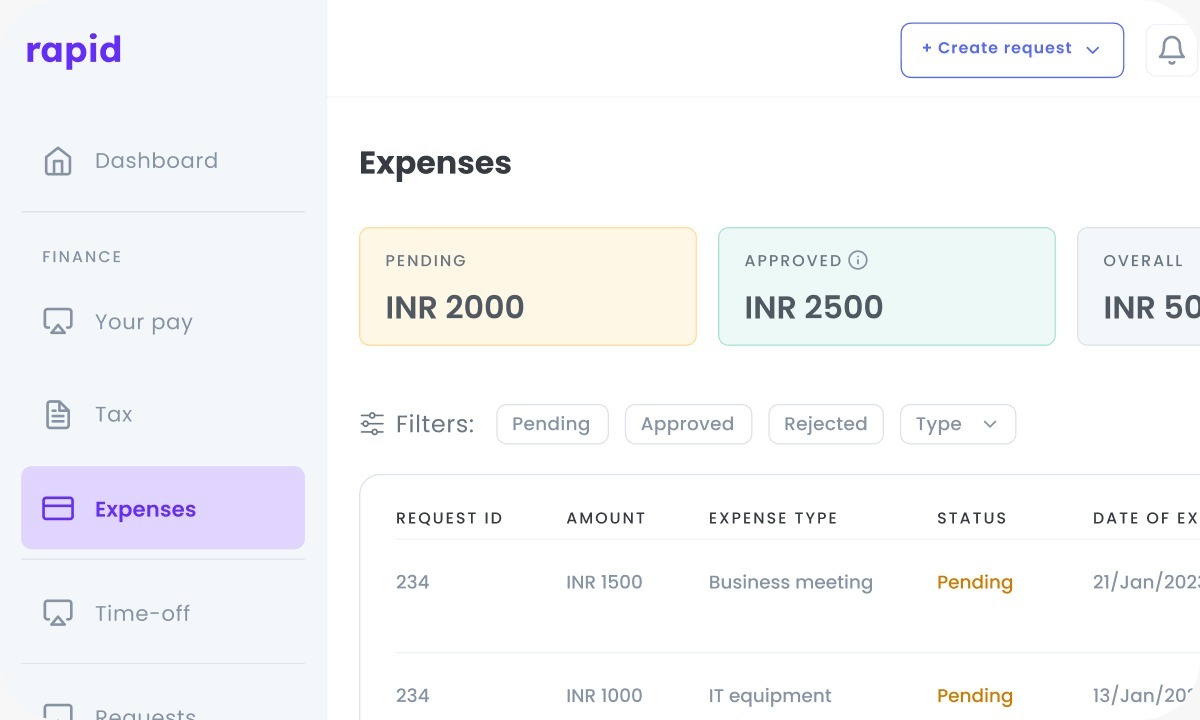Open the Create request dropdown

(x=1011, y=50)
